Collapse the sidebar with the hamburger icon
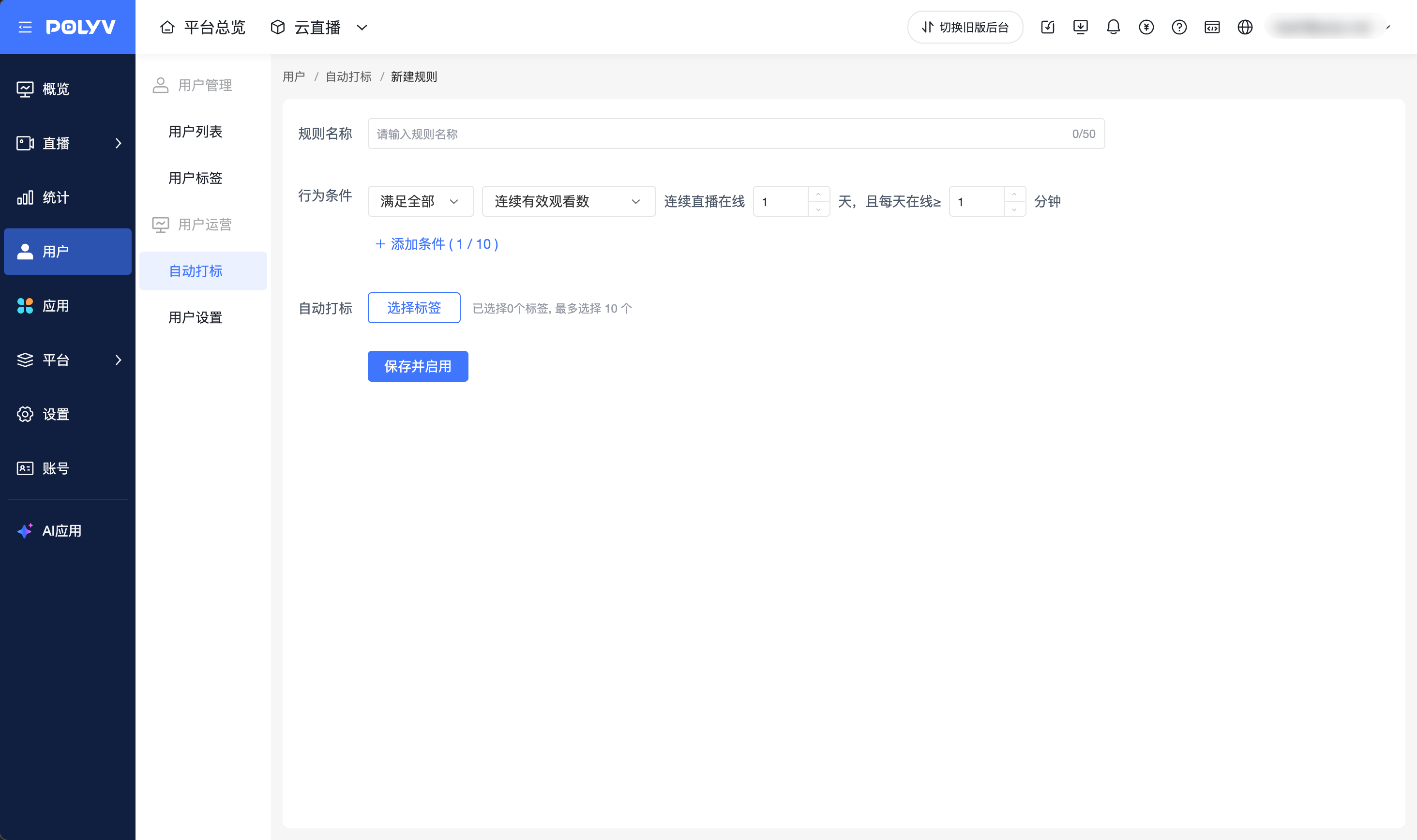The width and height of the screenshot is (1417, 840). (x=25, y=27)
